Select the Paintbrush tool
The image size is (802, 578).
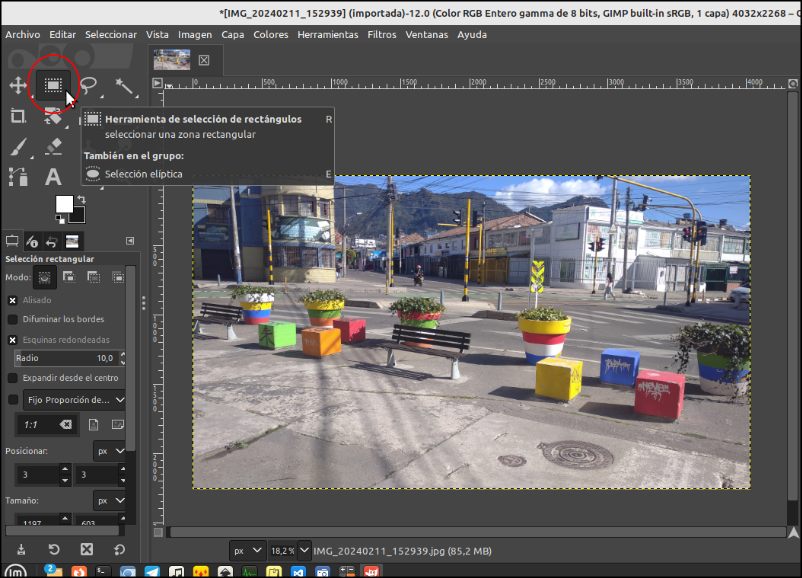pos(18,147)
